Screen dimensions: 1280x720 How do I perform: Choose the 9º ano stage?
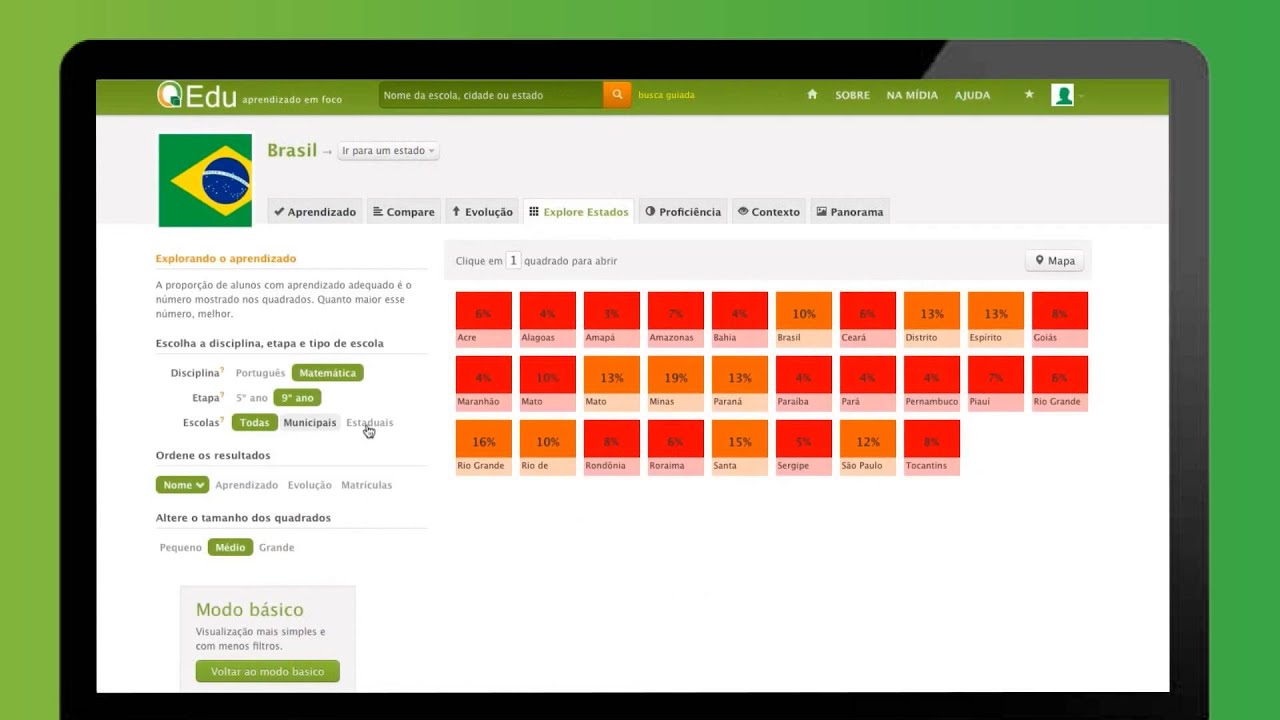click(x=297, y=398)
